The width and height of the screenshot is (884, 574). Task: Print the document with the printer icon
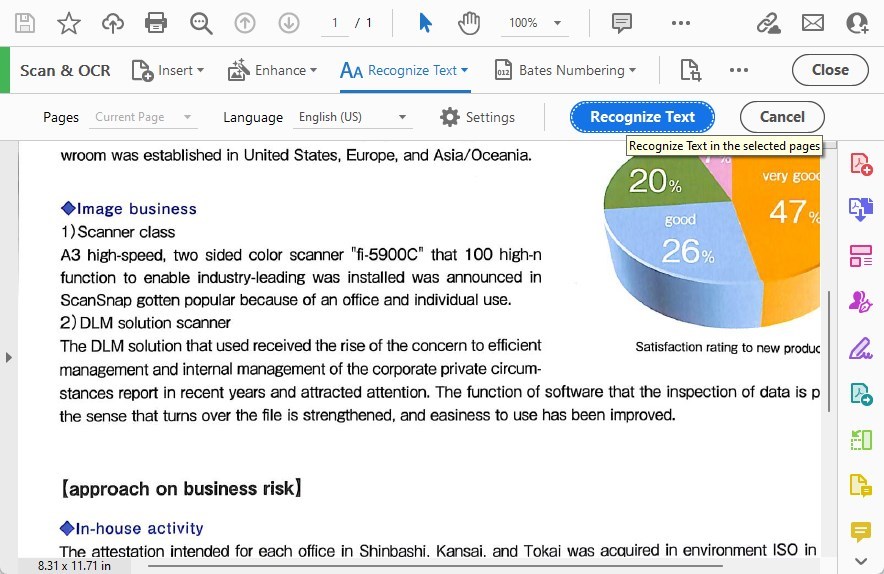point(156,23)
